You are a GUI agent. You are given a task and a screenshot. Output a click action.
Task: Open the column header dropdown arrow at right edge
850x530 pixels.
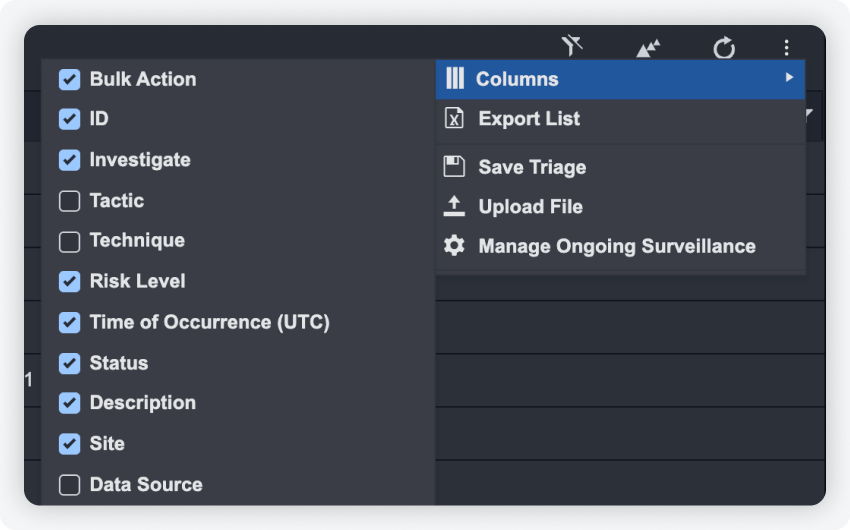point(808,116)
